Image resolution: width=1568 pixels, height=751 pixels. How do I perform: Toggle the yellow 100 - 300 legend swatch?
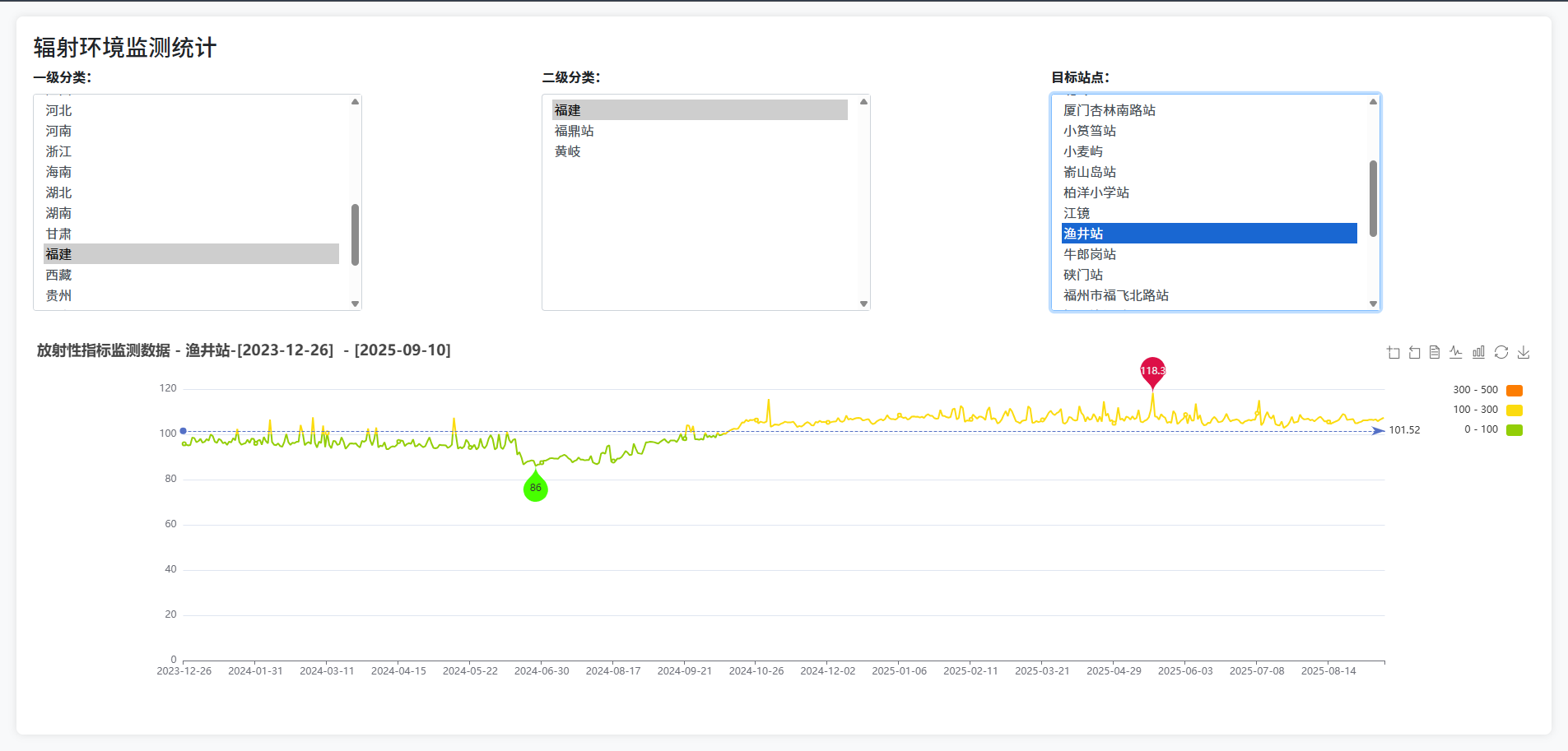pyautogui.click(x=1514, y=410)
